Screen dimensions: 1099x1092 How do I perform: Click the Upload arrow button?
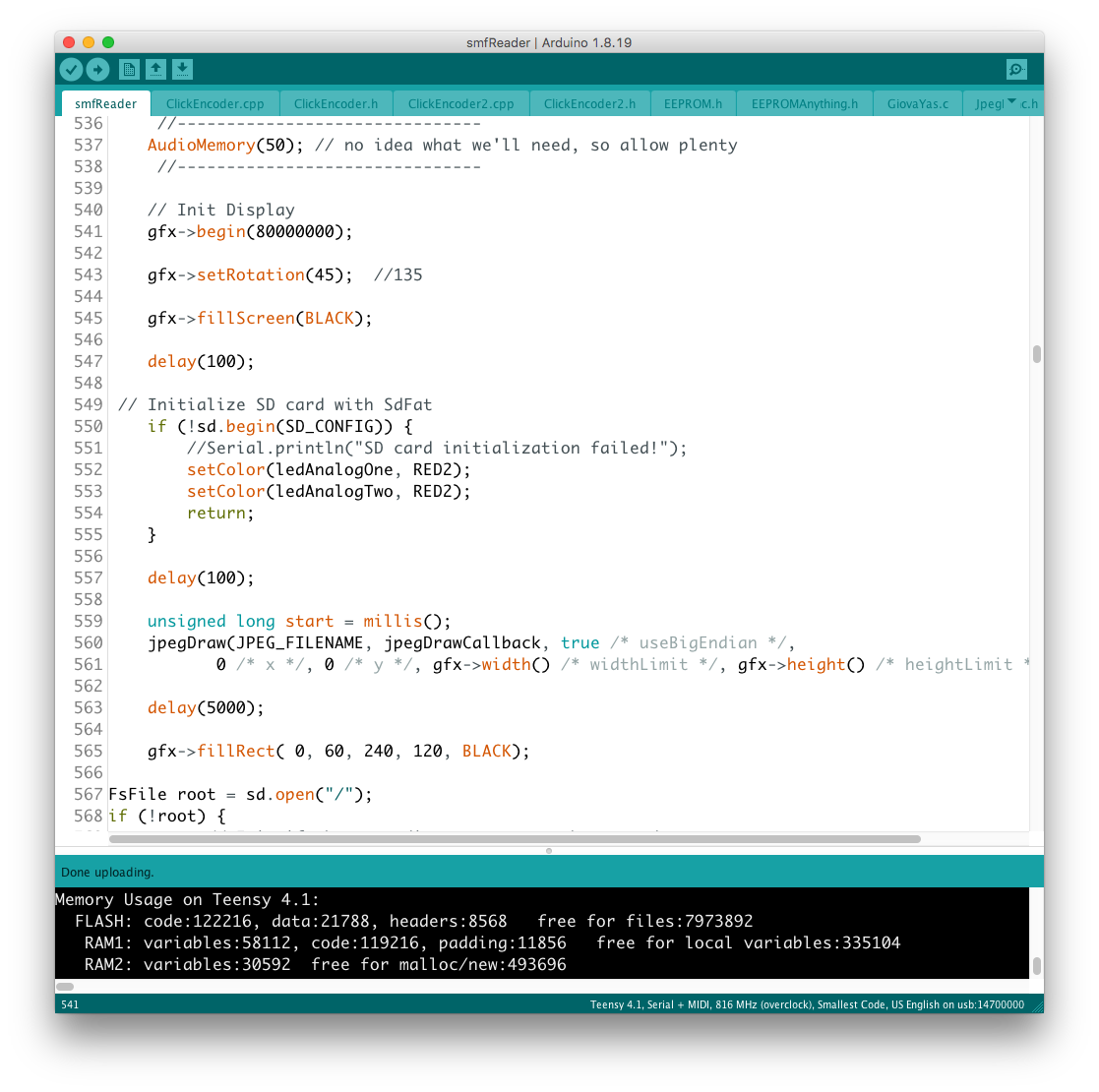pyautogui.click(x=97, y=70)
